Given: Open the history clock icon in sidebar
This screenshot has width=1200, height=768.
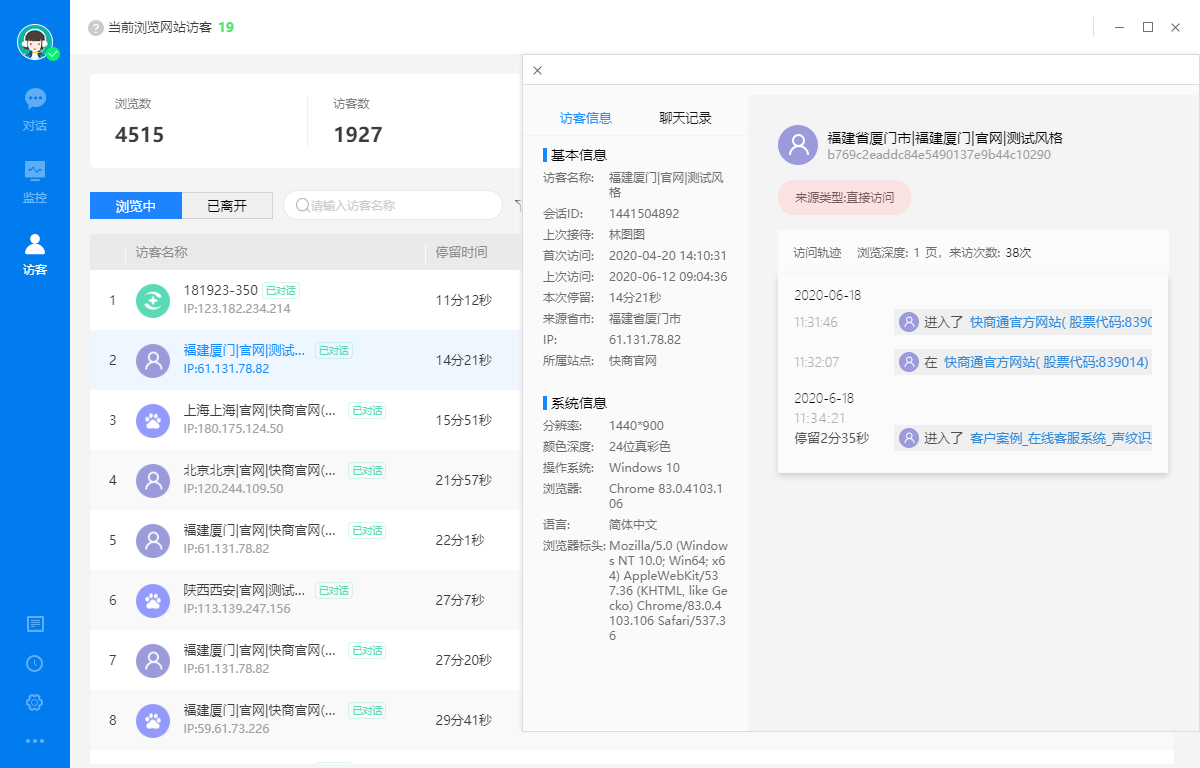Looking at the screenshot, I should click(x=35, y=663).
